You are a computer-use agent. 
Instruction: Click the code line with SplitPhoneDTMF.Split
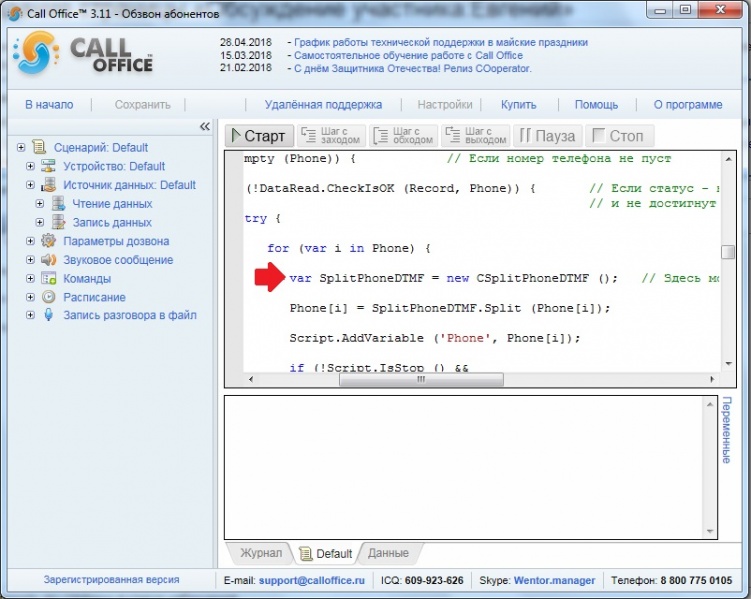coord(450,308)
